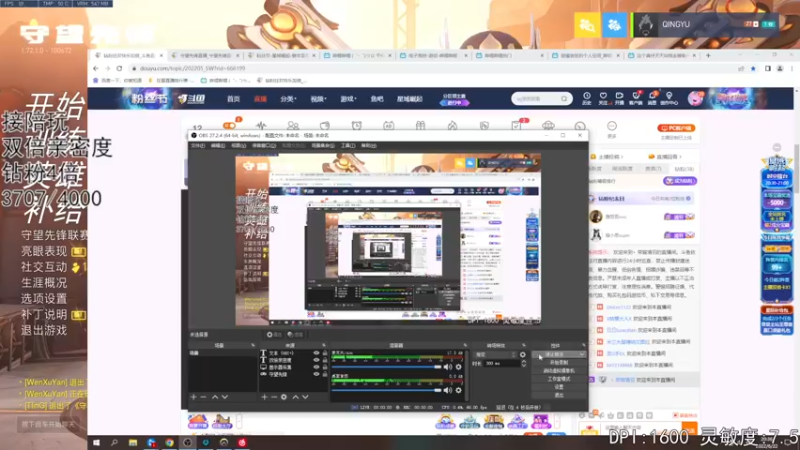Open scene transition properties gear

522,355
